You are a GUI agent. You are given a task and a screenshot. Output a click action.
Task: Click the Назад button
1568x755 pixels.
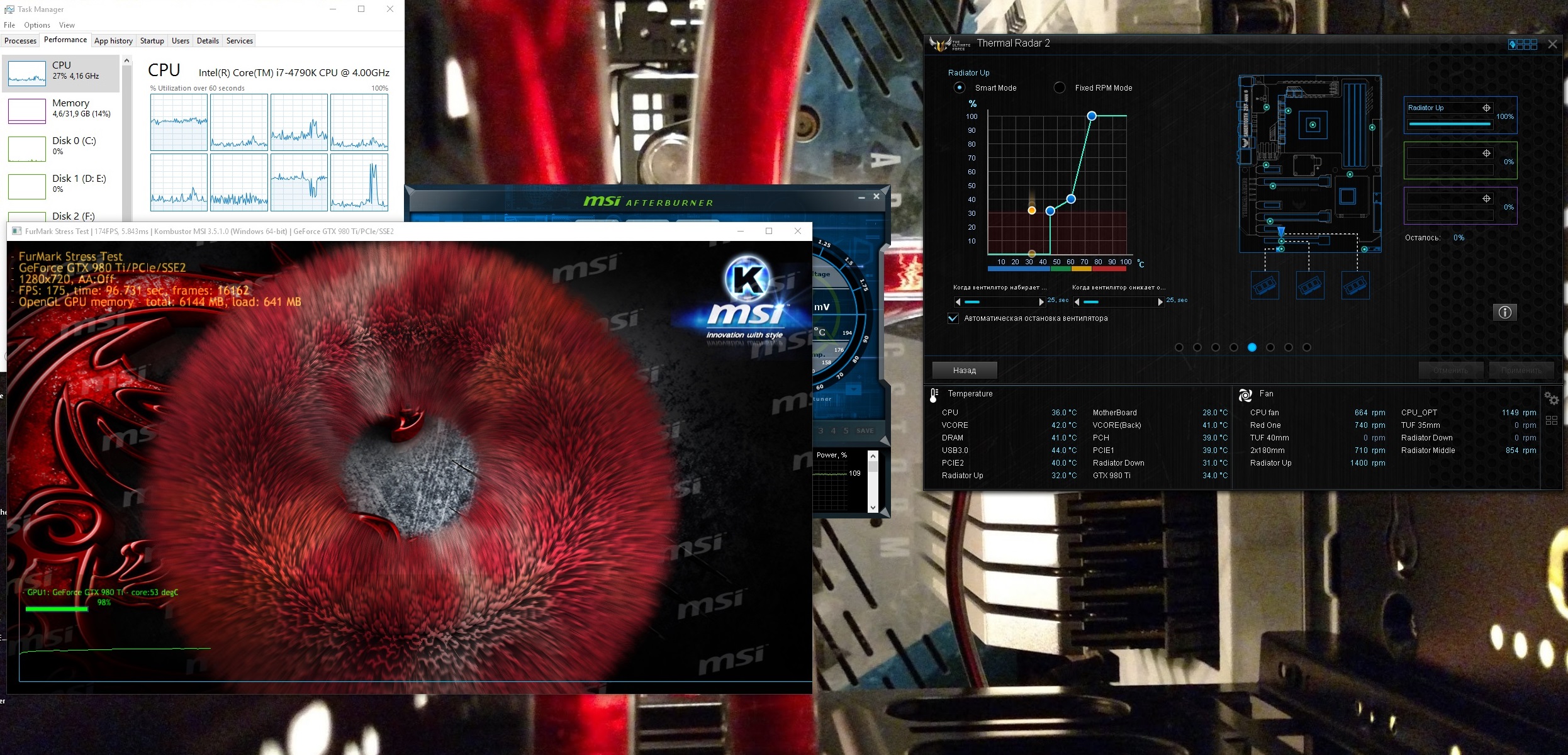pos(964,371)
